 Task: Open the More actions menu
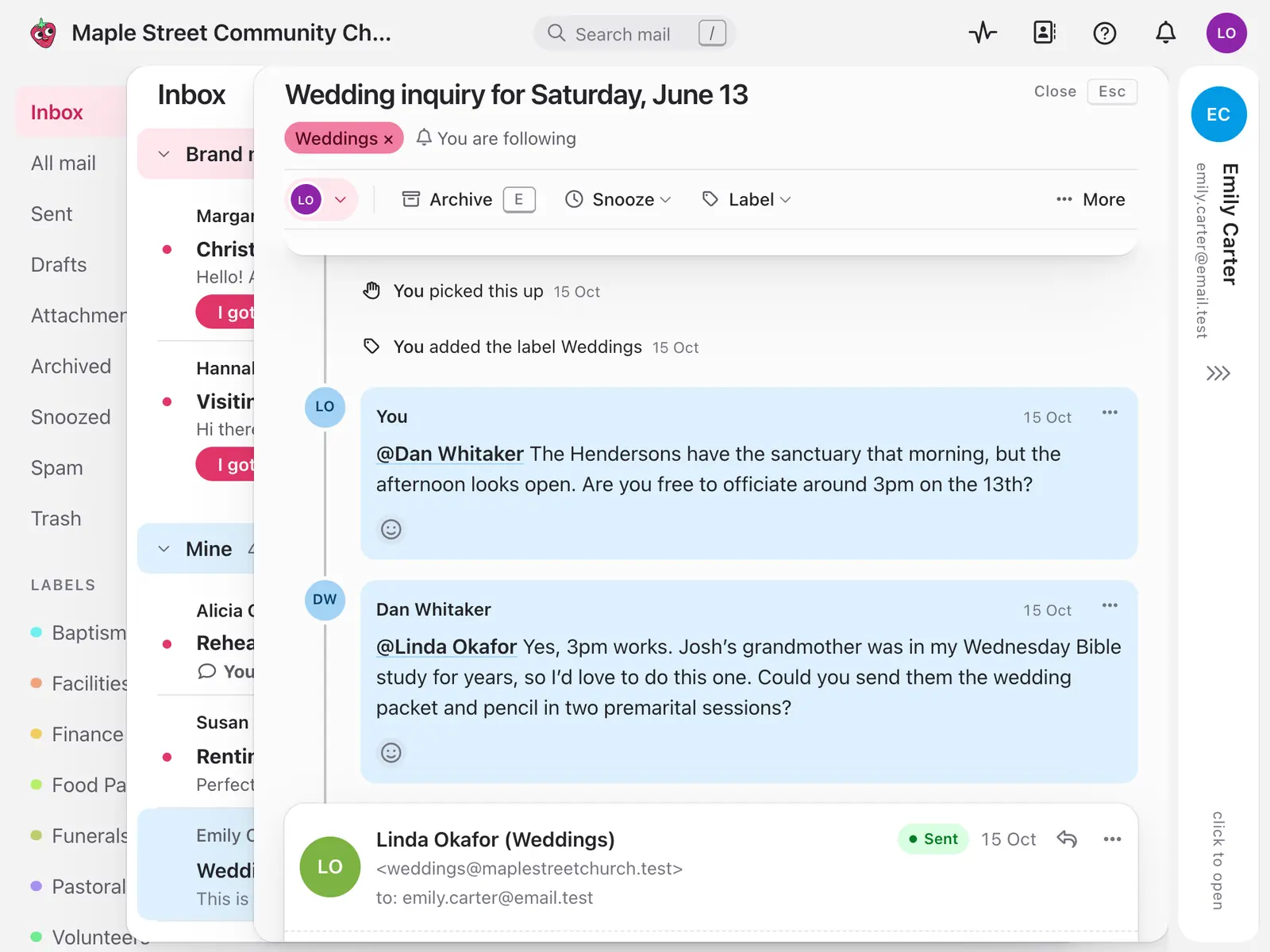click(x=1091, y=200)
